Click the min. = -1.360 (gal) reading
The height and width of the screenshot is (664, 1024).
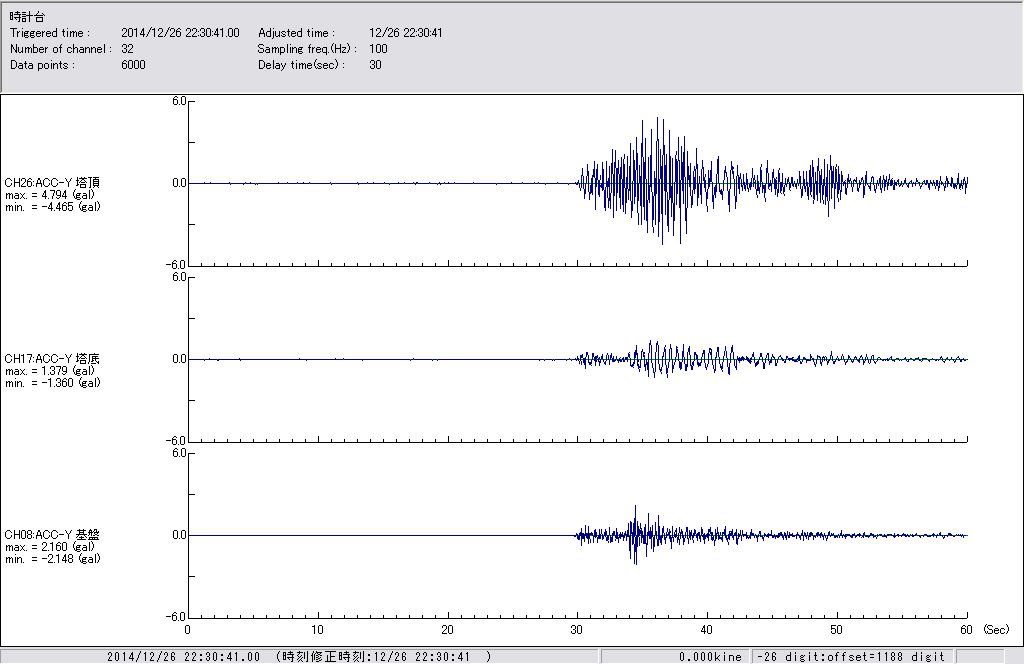52,383
